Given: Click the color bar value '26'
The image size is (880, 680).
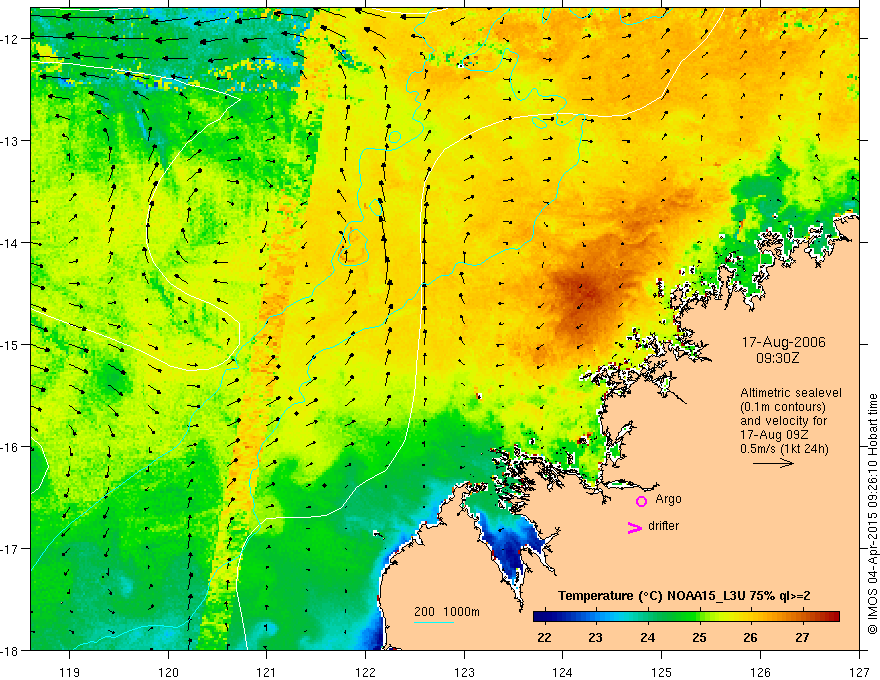Looking at the screenshot, I should click(750, 638).
